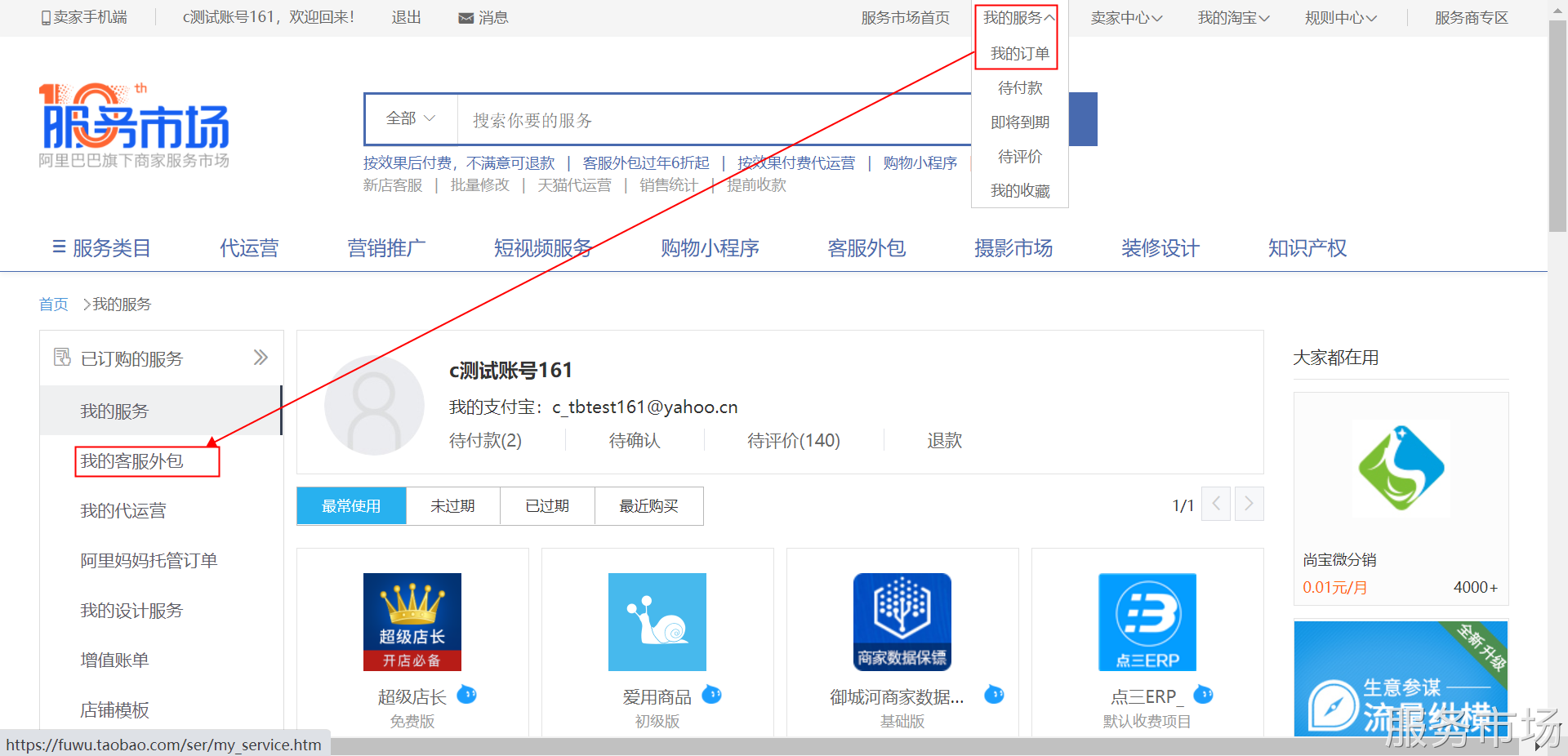
Task: Select 我的代运营 in sidebar
Action: click(123, 511)
